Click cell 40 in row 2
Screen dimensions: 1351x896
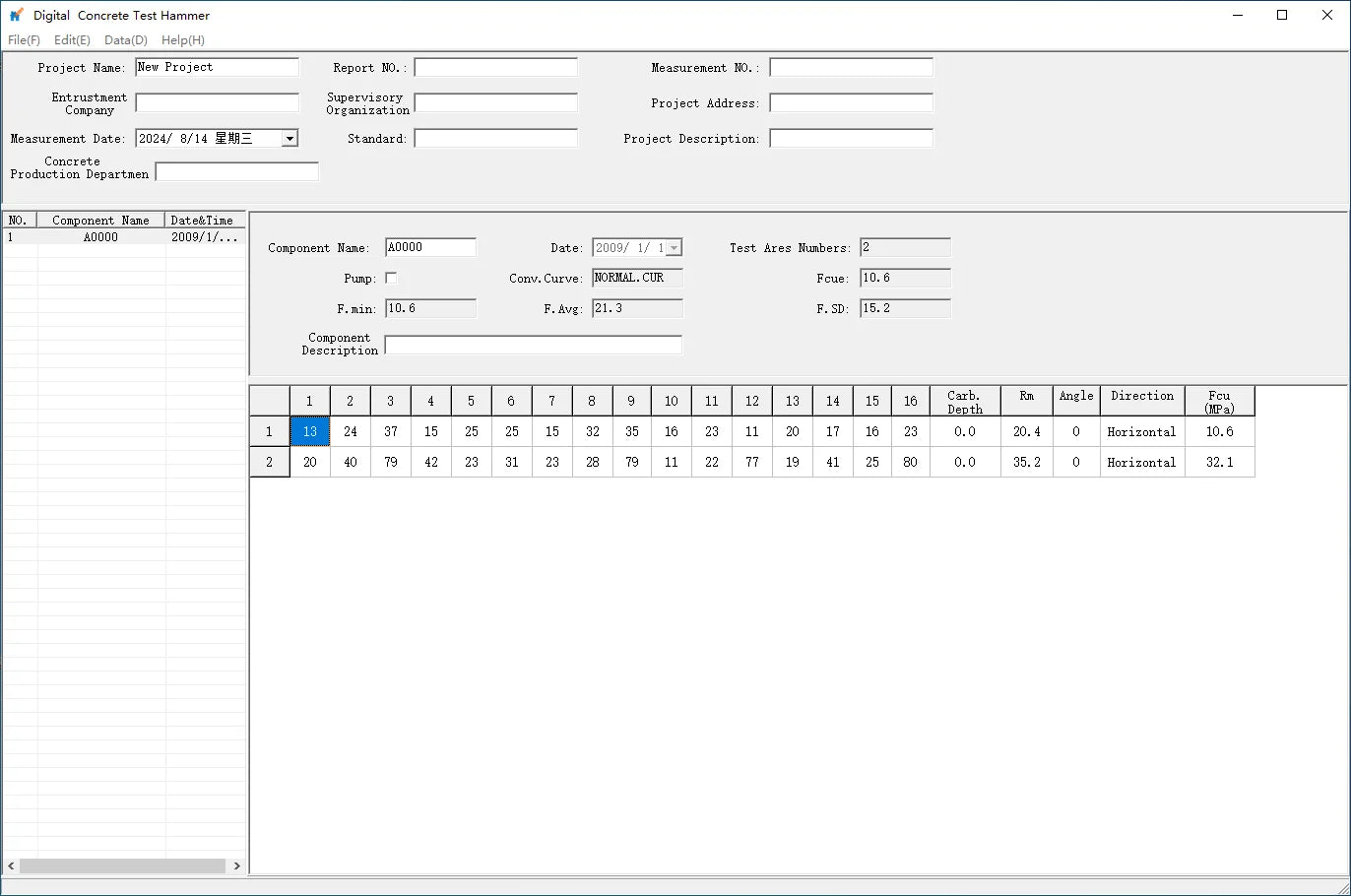click(351, 462)
